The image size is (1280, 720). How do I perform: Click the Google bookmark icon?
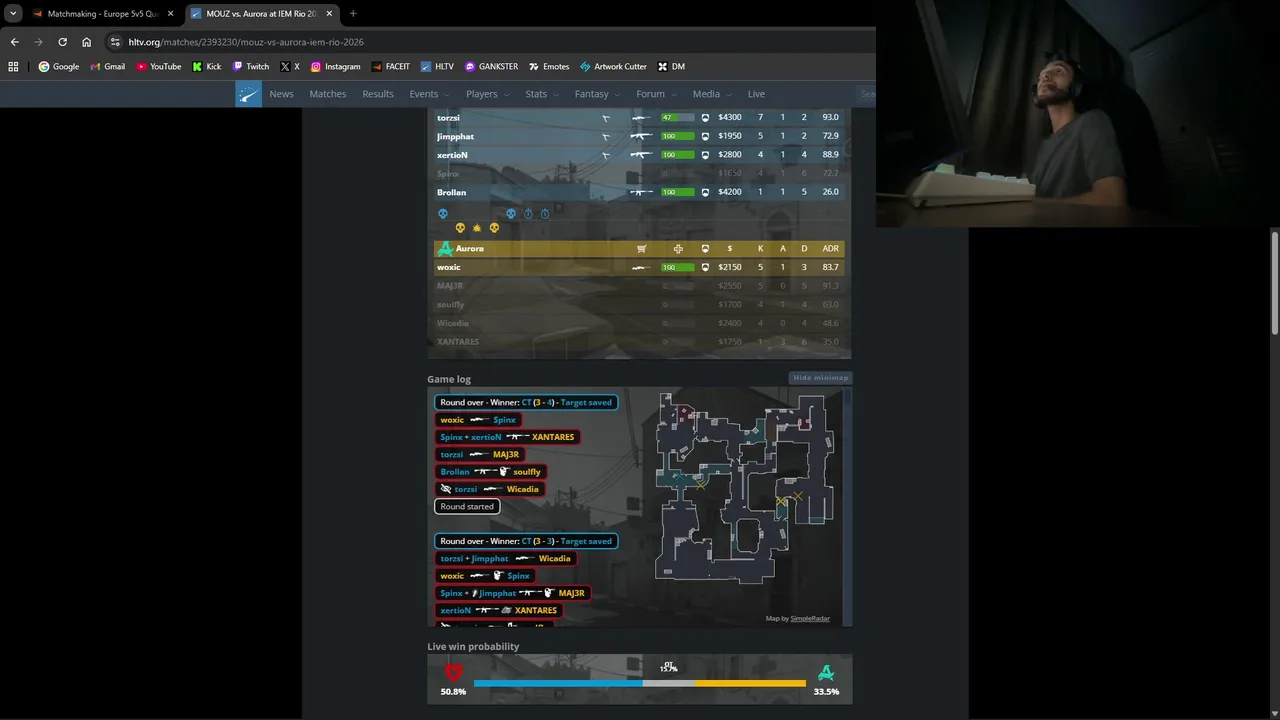pos(43,67)
